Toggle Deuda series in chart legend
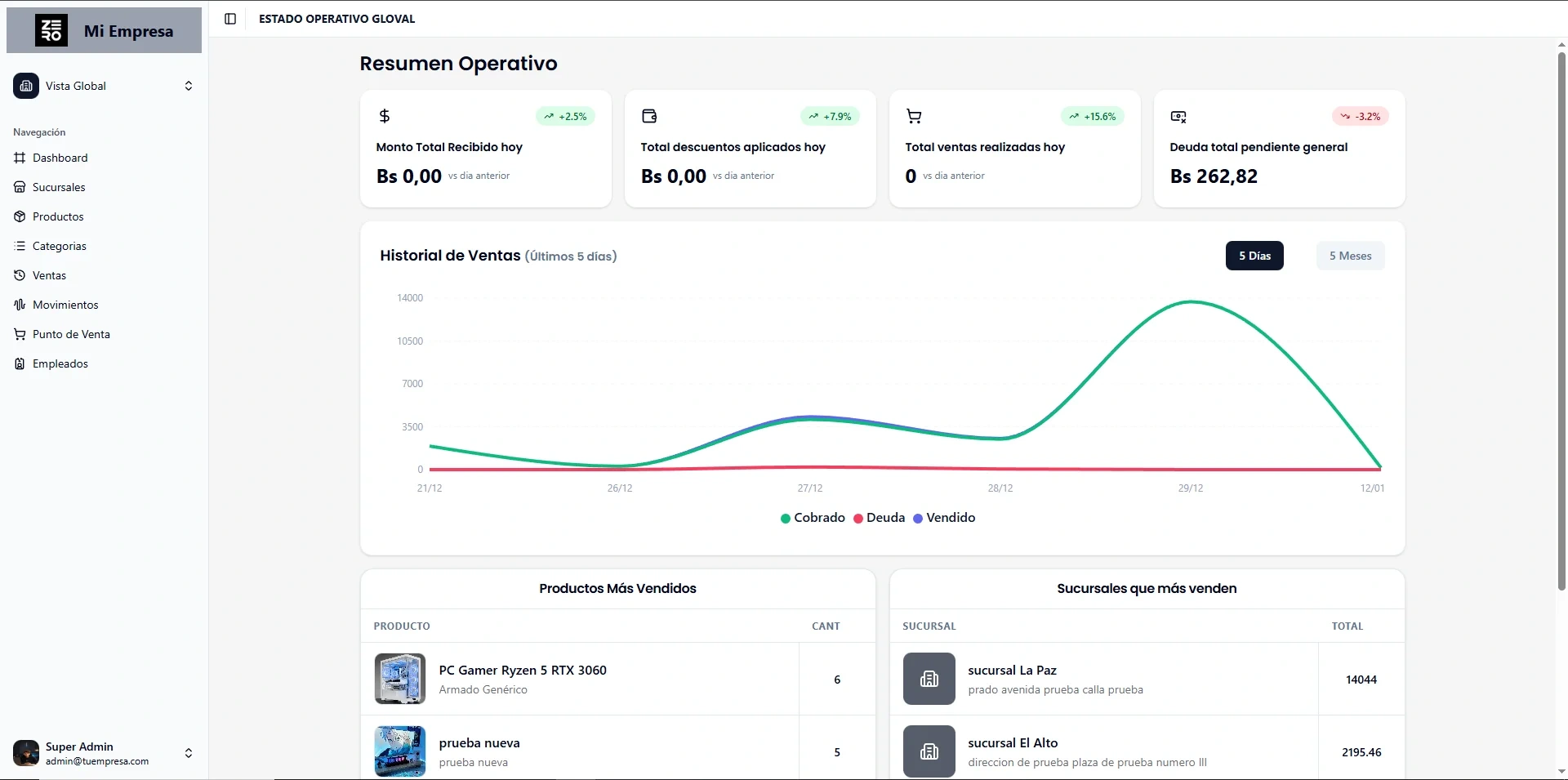 tap(879, 518)
